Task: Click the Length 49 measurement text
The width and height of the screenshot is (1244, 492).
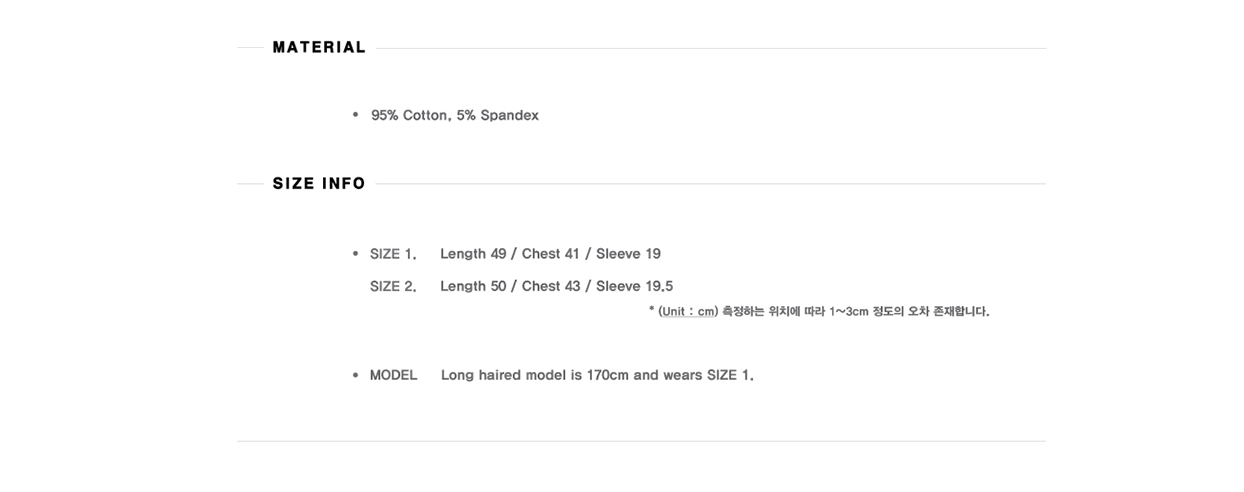Action: 473,254
